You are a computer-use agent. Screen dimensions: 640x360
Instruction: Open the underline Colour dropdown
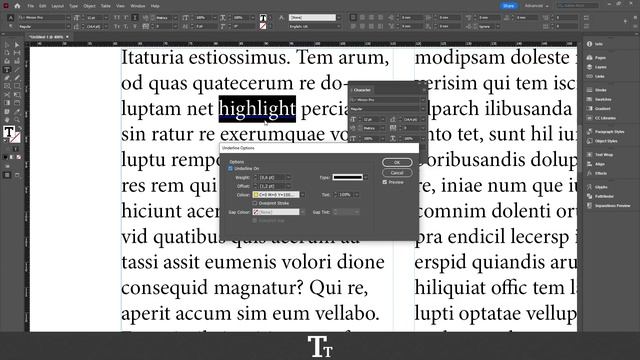click(x=302, y=195)
